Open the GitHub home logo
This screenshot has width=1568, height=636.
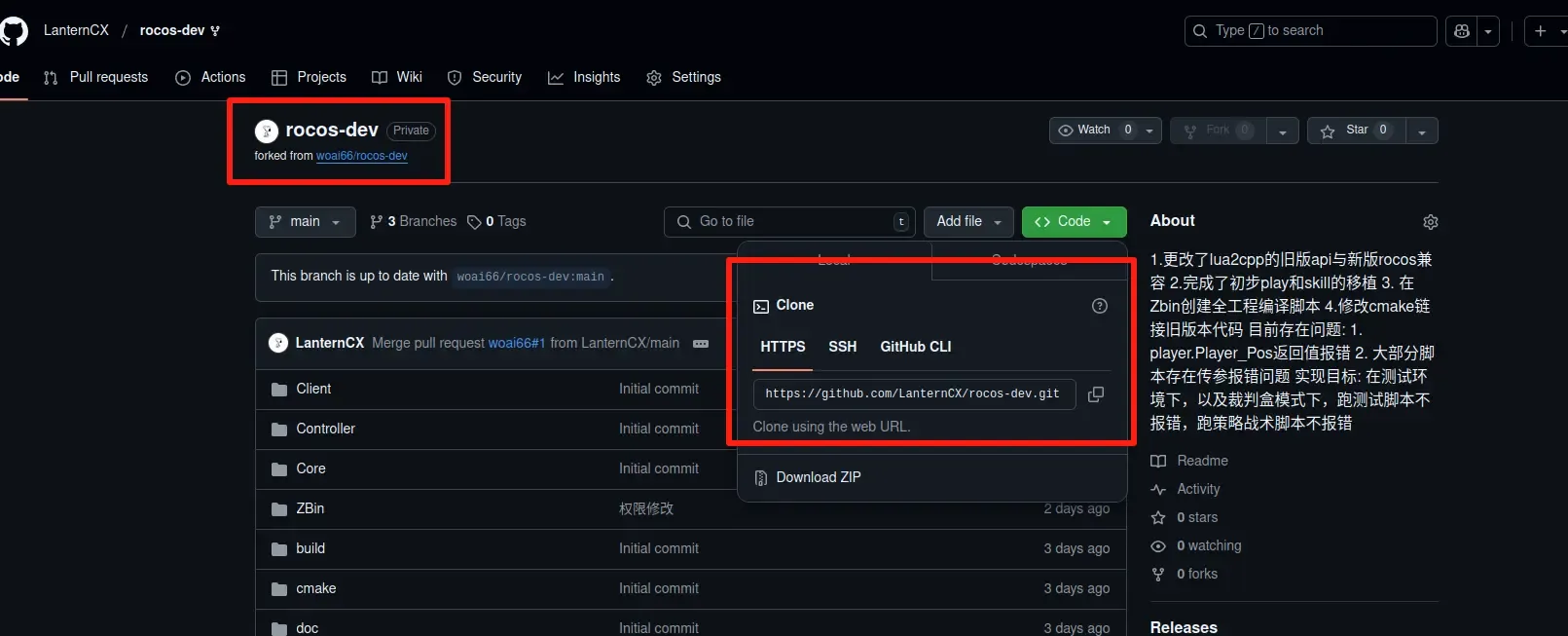(13, 31)
